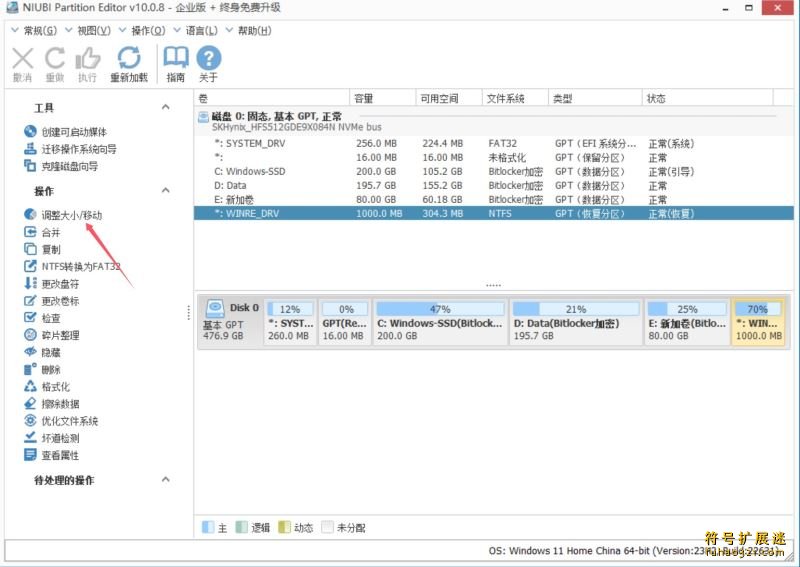This screenshot has height=567, width=800.
Task: Click the Logical (逻辑) legend color swatch
Action: (241, 527)
